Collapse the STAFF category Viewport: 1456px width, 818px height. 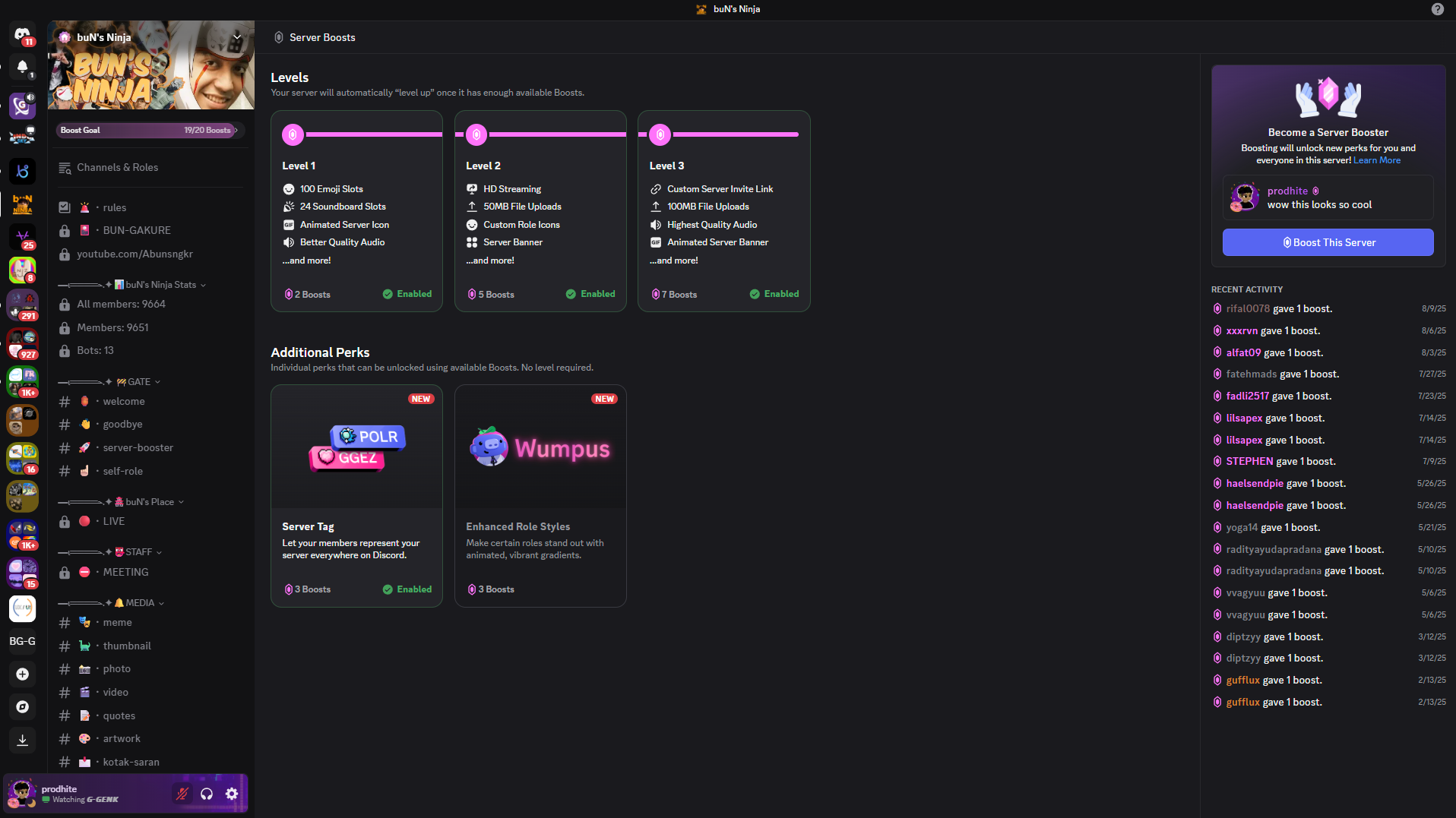110,552
